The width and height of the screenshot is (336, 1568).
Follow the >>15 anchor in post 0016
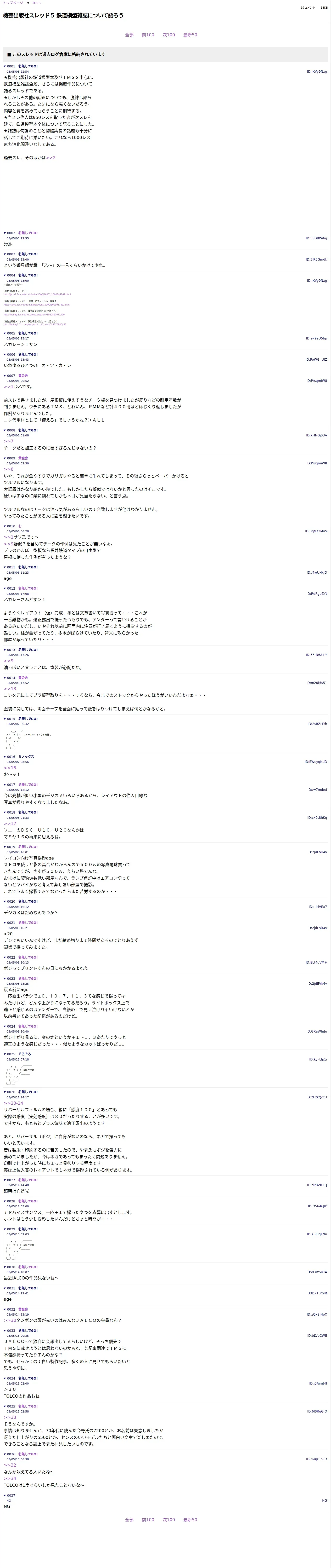(10, 768)
